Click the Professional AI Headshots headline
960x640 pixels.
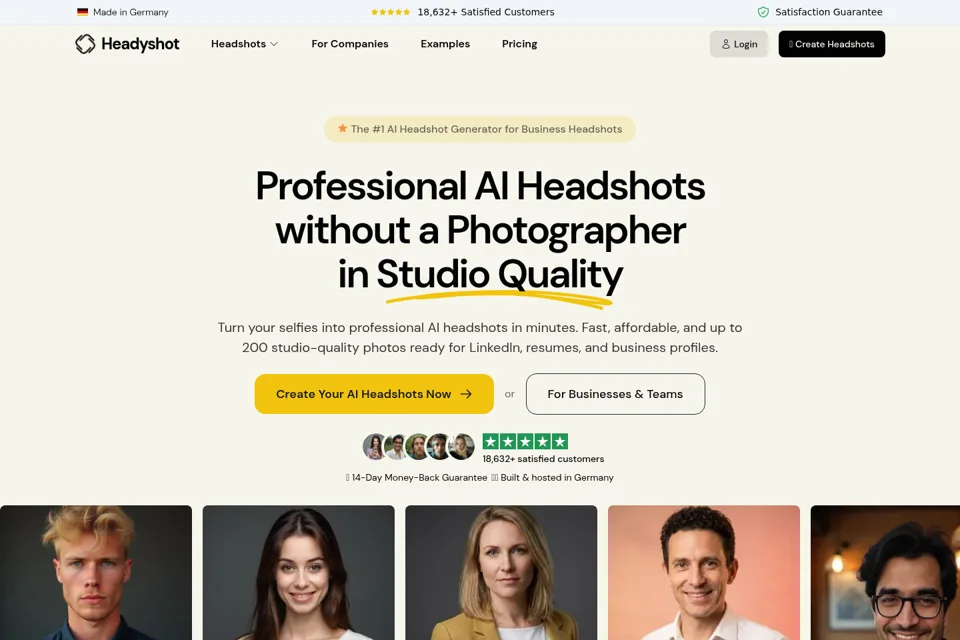point(480,186)
